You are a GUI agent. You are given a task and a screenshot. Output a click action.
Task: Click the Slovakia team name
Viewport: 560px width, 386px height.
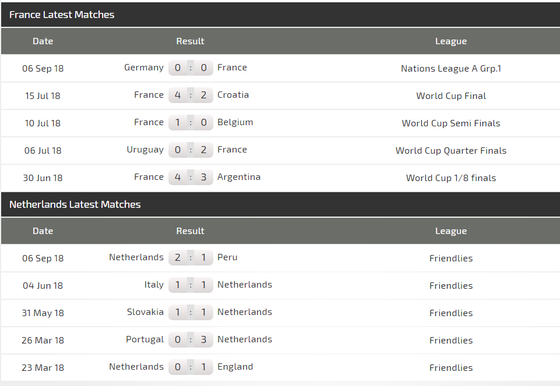click(145, 312)
